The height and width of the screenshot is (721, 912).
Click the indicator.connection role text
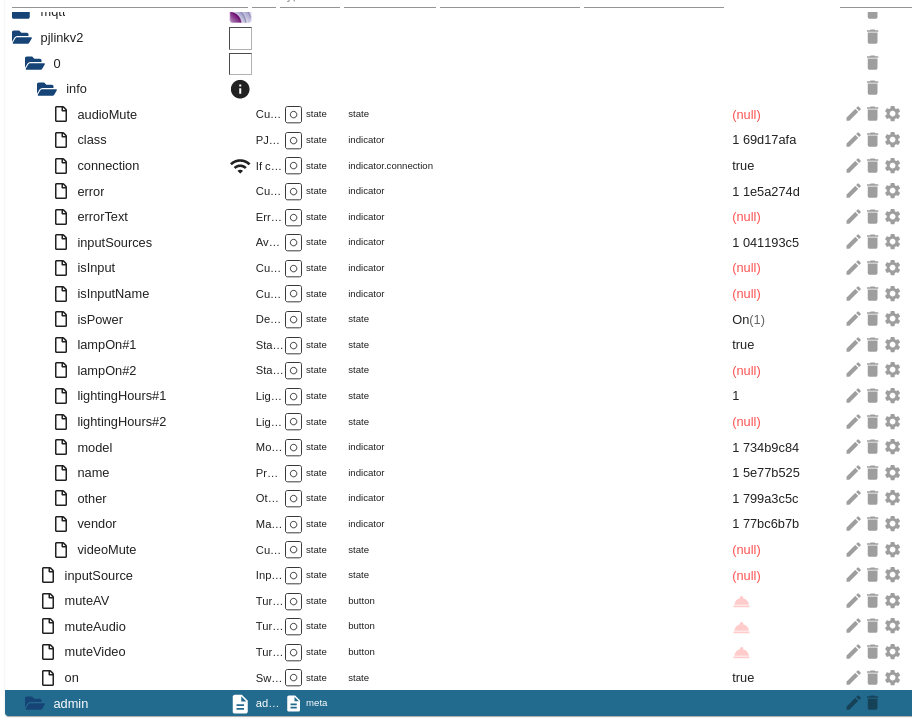coord(390,166)
